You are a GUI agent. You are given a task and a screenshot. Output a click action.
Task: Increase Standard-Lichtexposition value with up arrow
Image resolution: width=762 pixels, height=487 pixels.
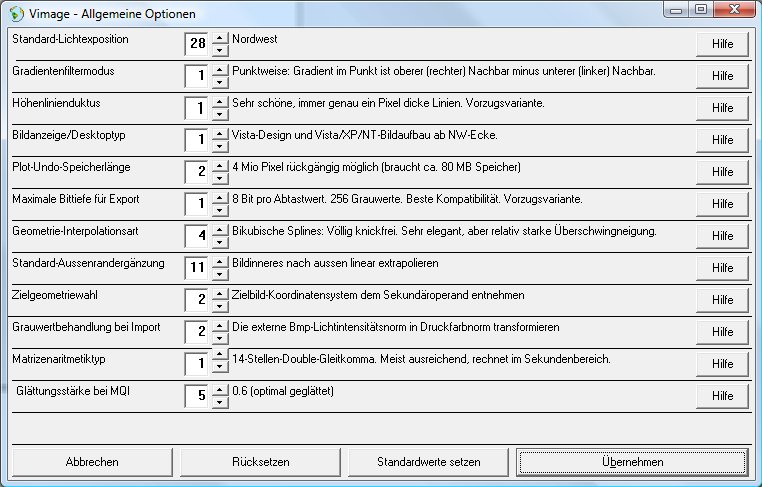[x=220, y=37]
